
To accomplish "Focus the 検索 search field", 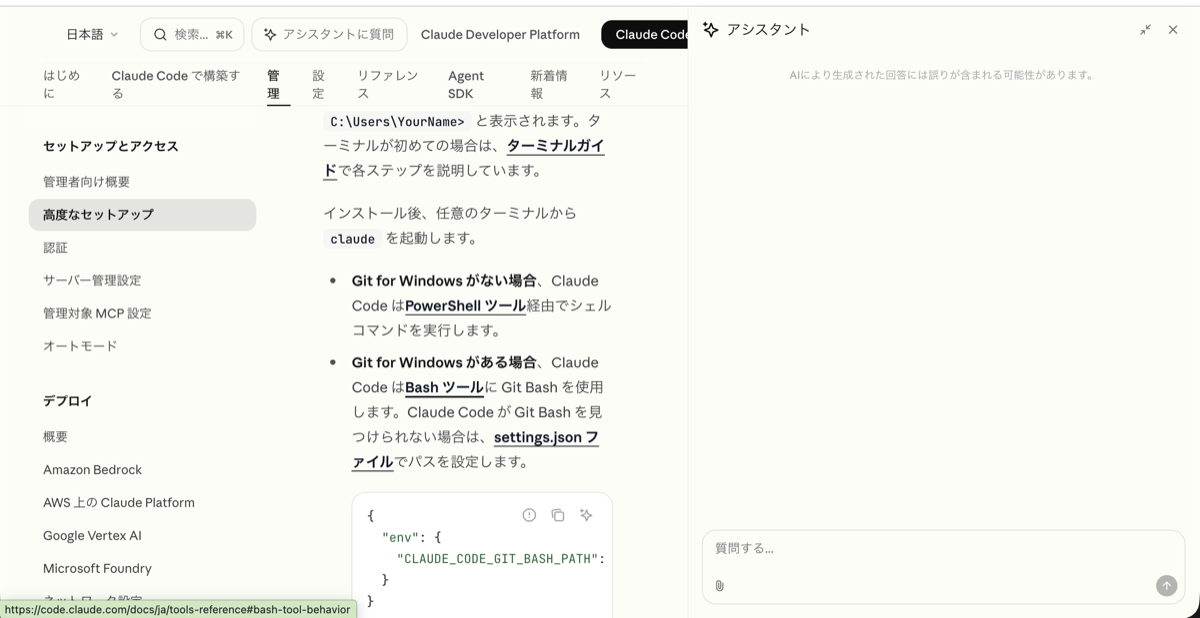I will (x=192, y=34).
